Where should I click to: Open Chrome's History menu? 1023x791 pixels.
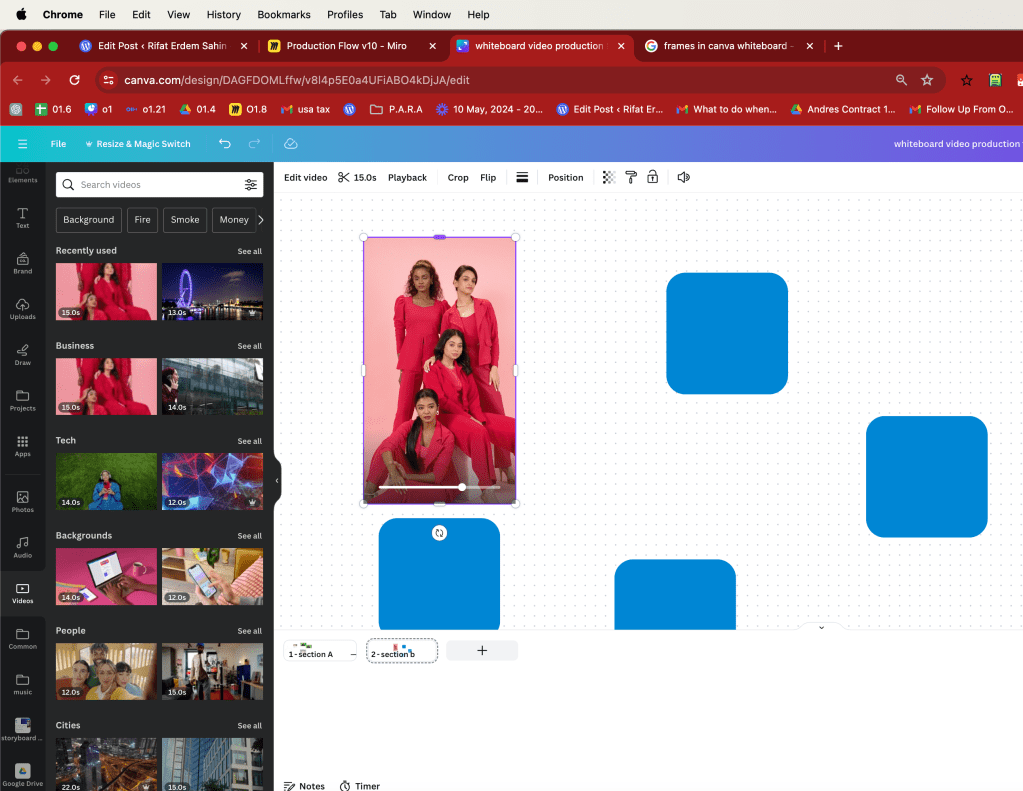point(224,14)
